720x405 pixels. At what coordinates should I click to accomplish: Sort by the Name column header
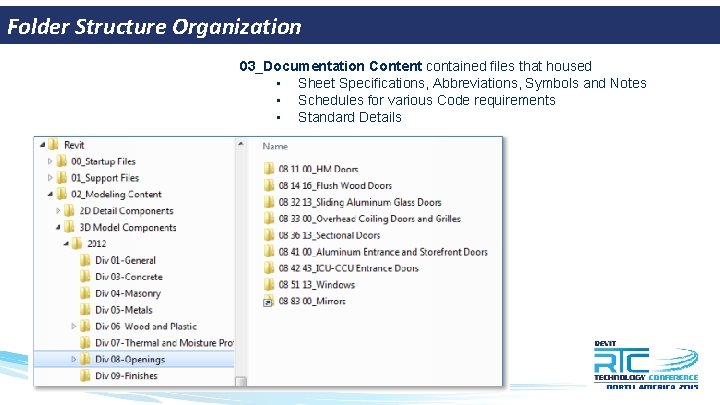click(x=275, y=146)
